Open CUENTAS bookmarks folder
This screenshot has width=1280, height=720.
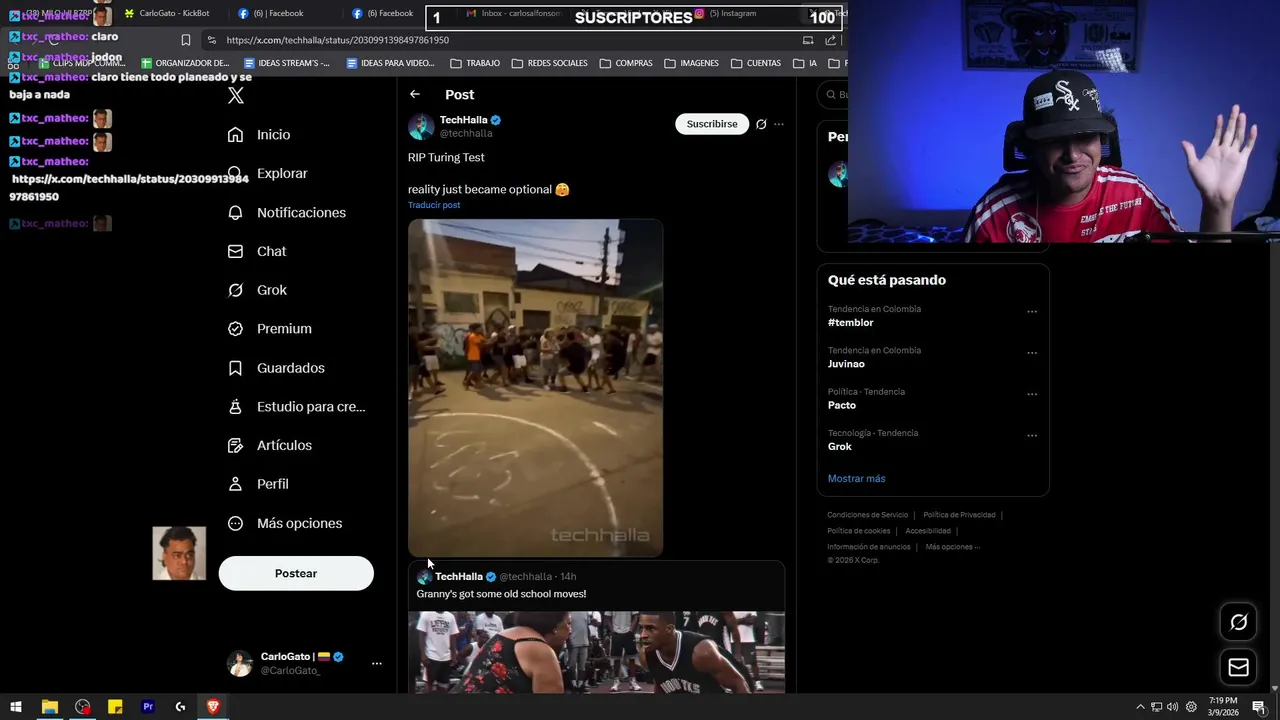coord(756,63)
